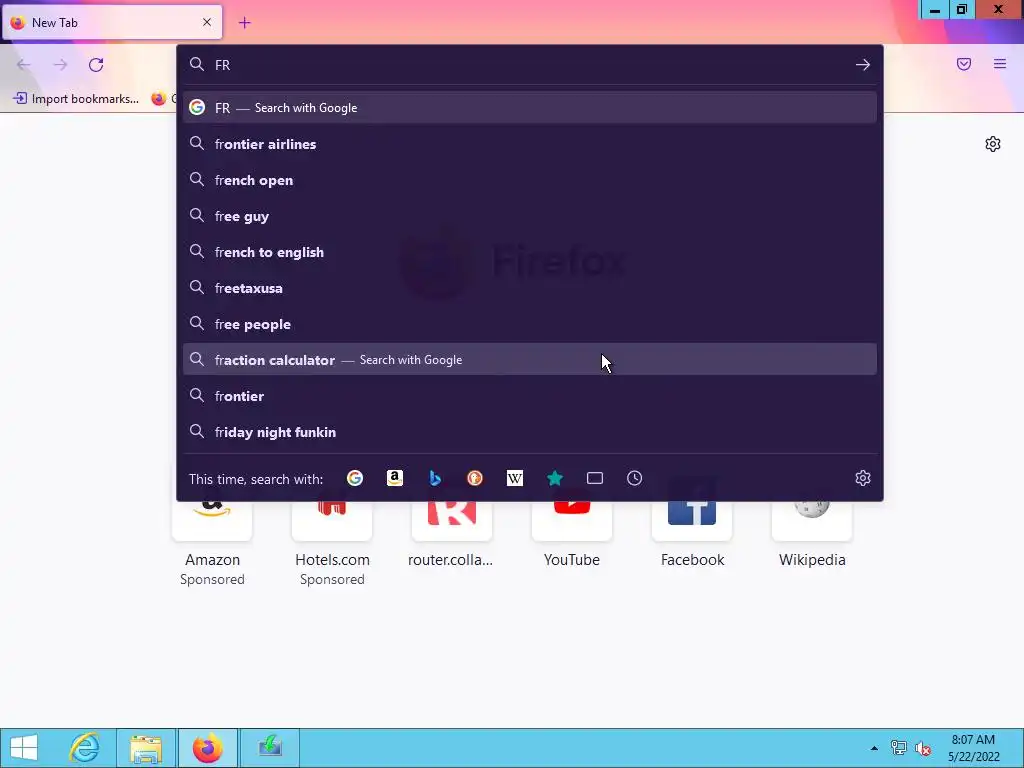Click Firefox icon in taskbar
1024x768 pixels.
[208, 748]
